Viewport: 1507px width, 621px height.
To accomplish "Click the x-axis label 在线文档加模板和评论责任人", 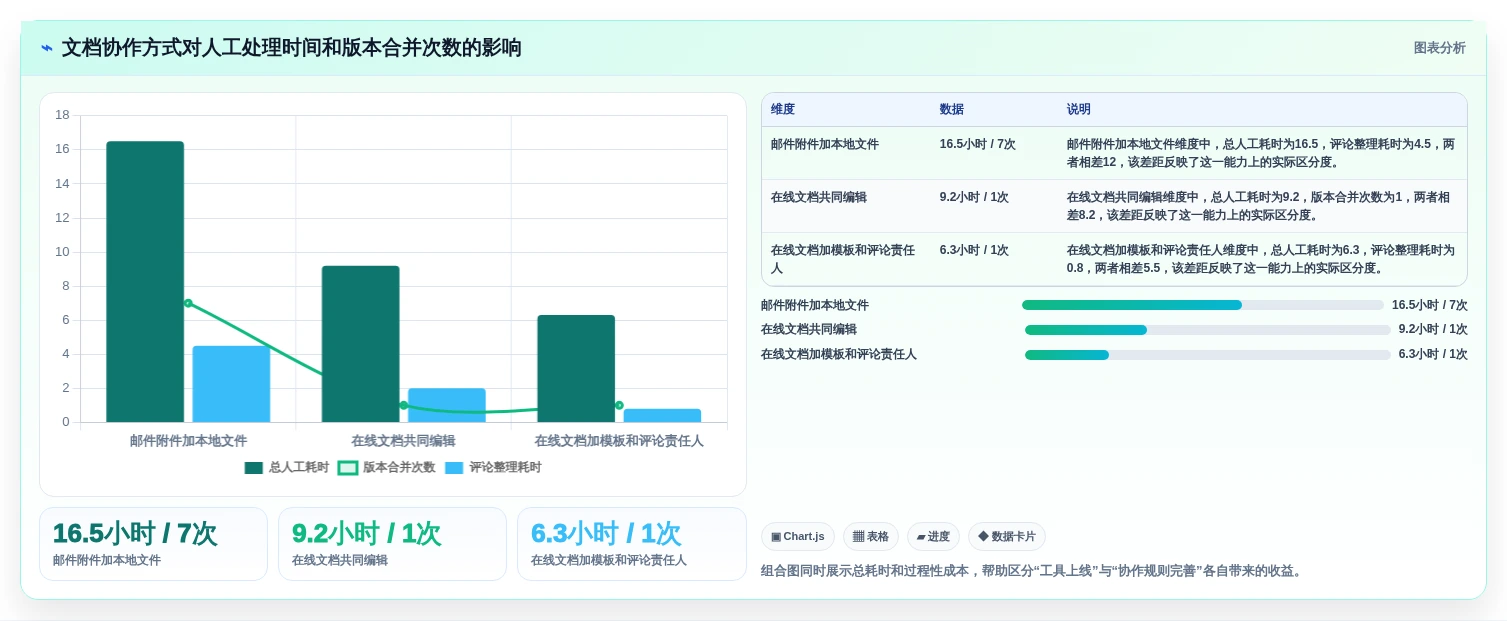I will [x=619, y=440].
